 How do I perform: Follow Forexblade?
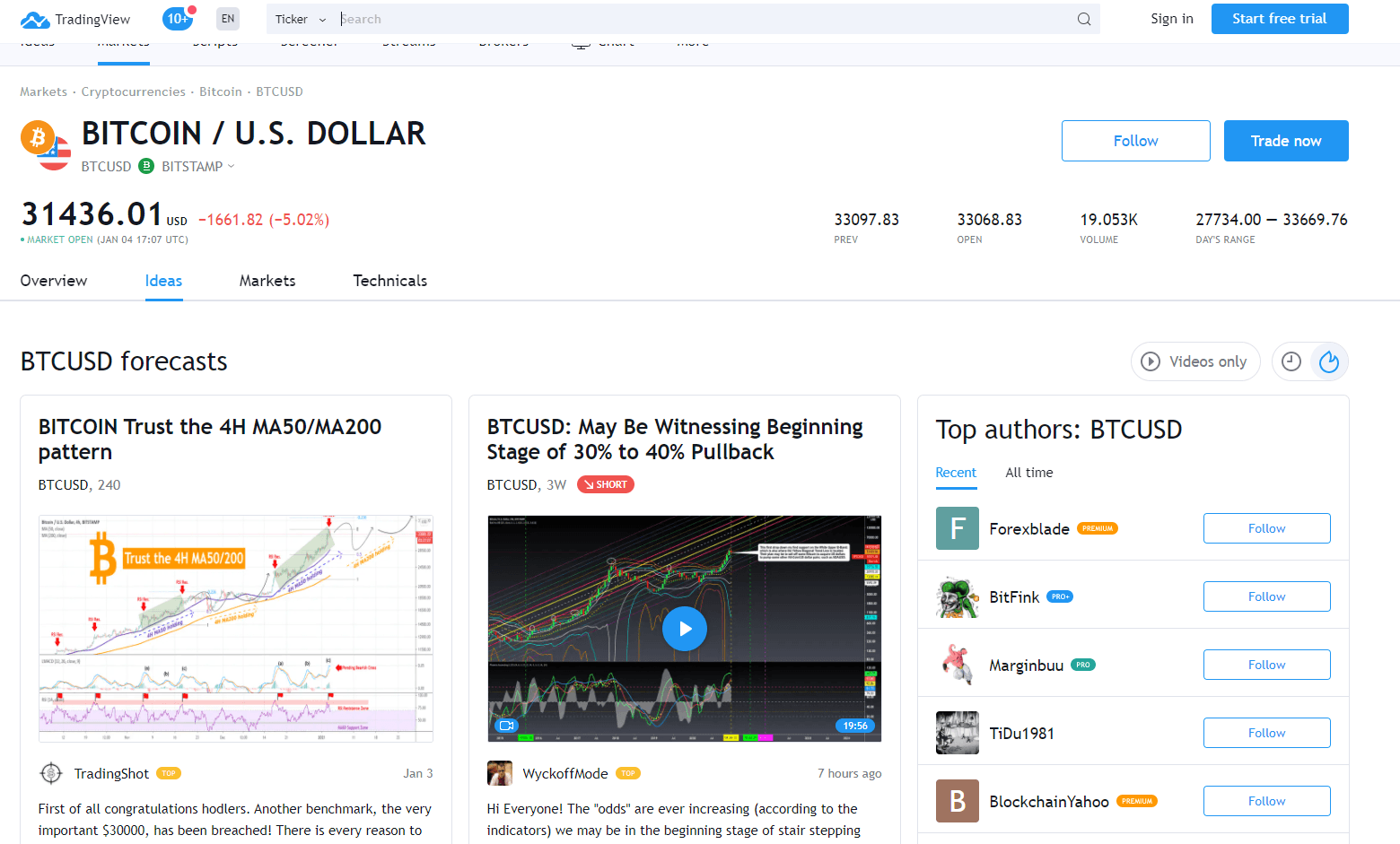1267,528
